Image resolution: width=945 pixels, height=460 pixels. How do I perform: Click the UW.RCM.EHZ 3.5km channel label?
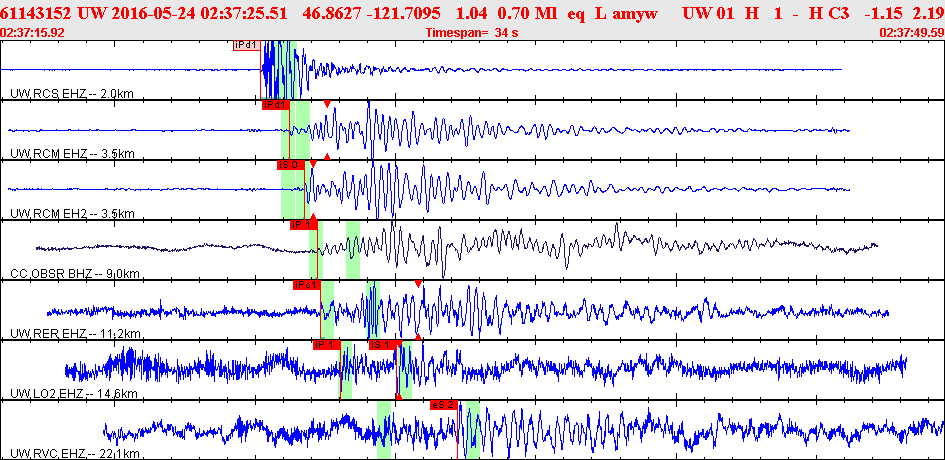72,154
